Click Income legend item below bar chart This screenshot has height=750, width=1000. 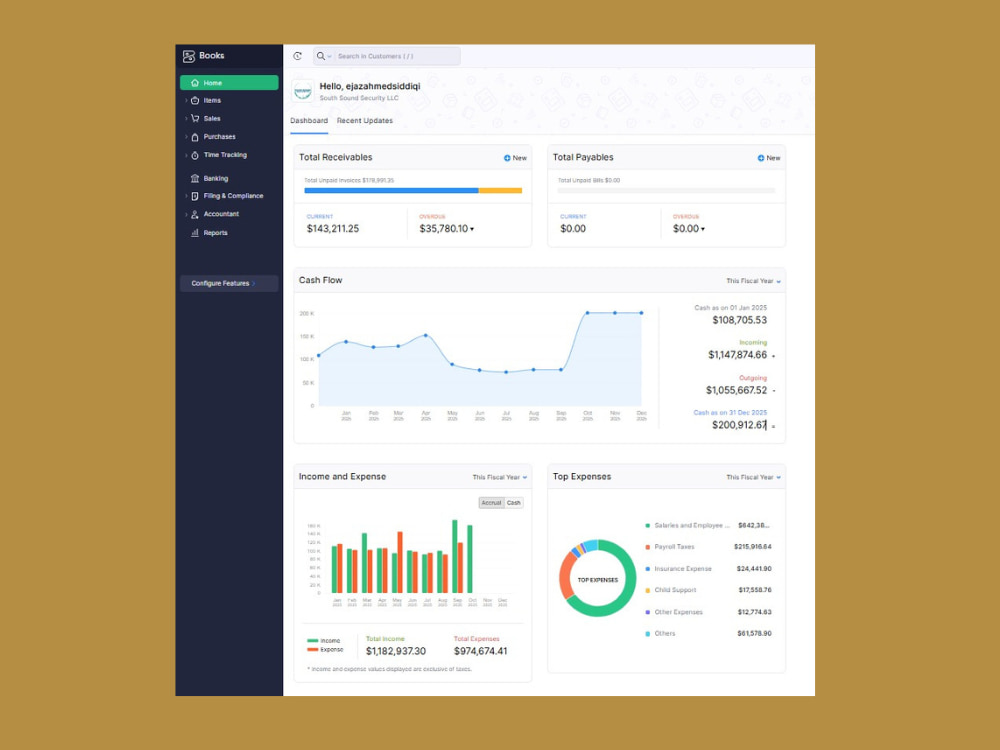324,641
